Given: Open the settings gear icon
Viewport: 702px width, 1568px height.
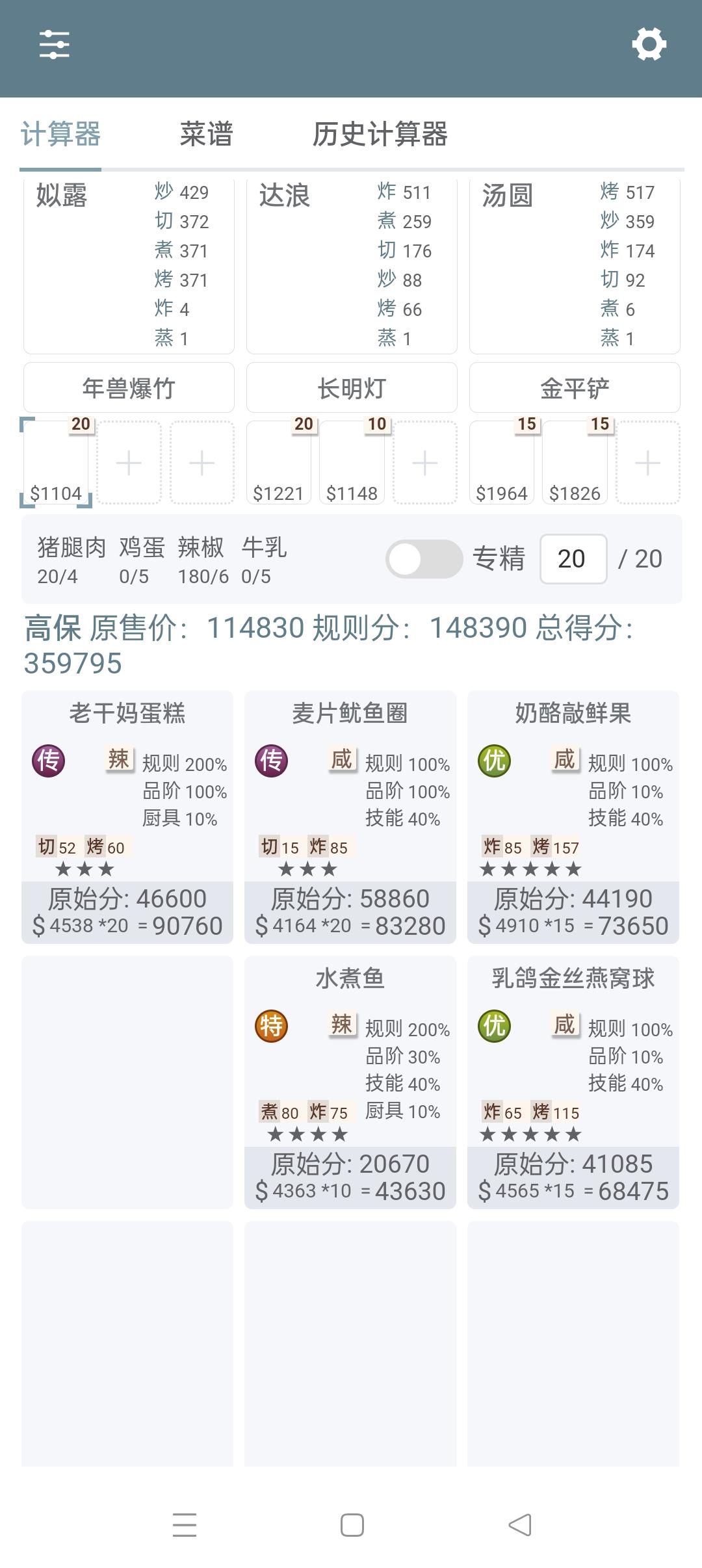Looking at the screenshot, I should pyautogui.click(x=649, y=44).
